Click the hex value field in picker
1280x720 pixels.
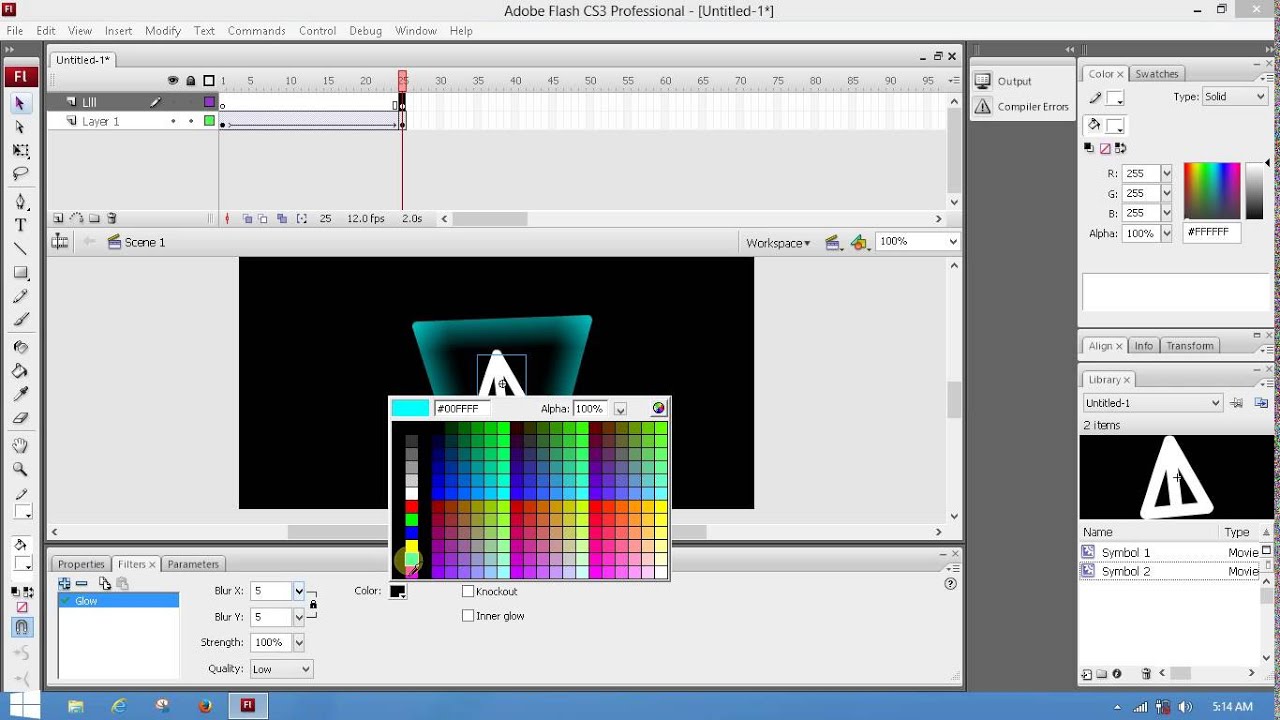click(462, 409)
